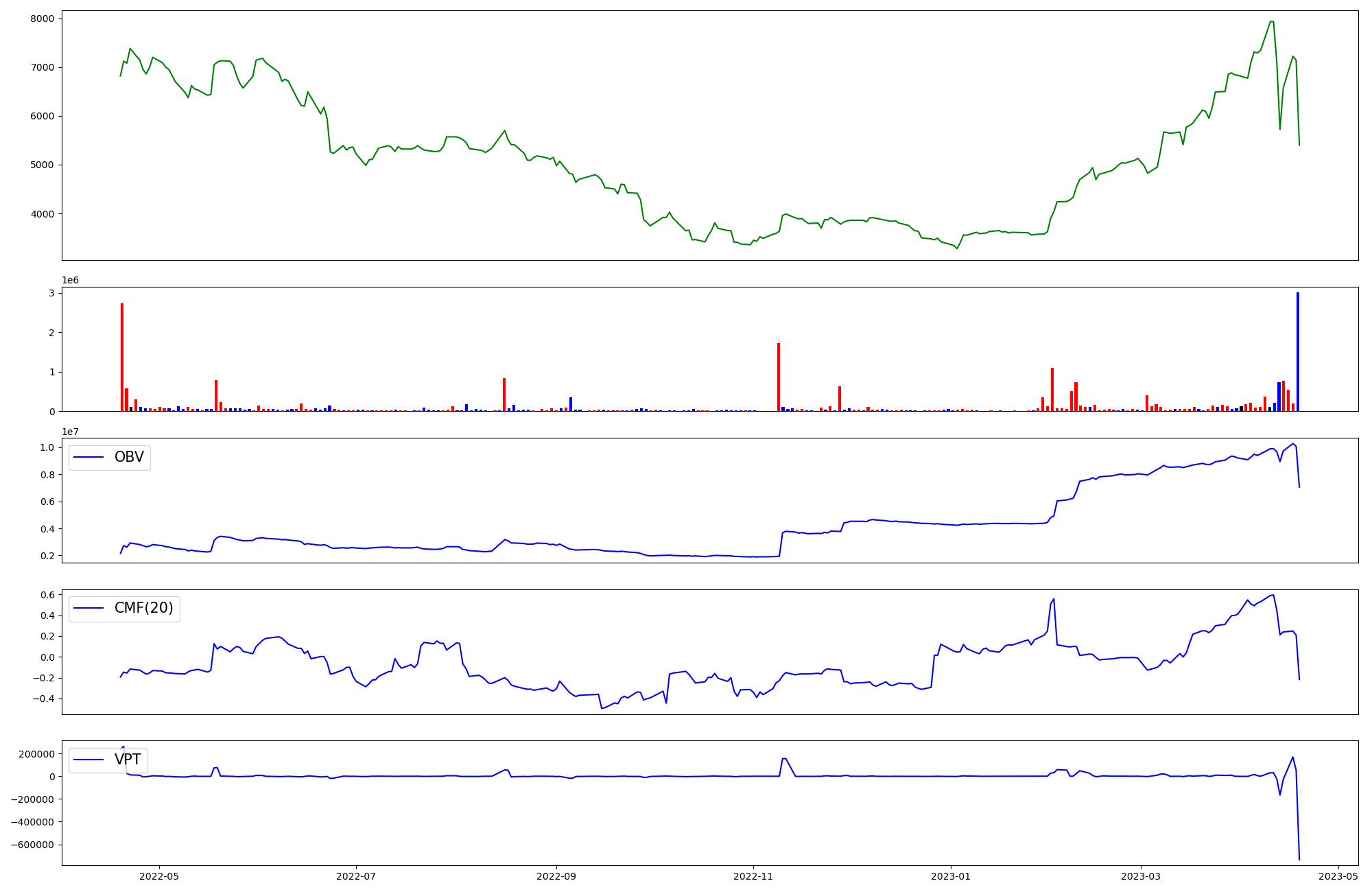Click the 2 tick on volume chart axis

[x=51, y=333]
